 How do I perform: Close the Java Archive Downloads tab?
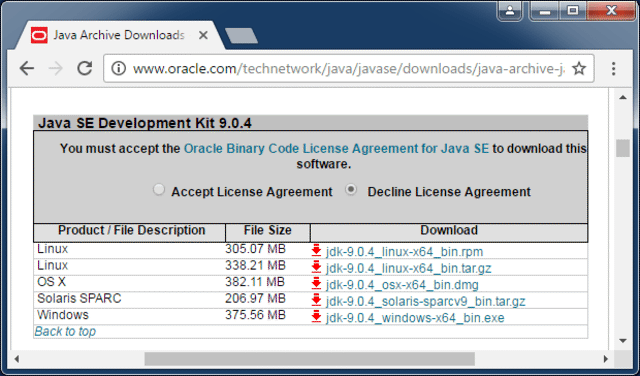pos(203,36)
